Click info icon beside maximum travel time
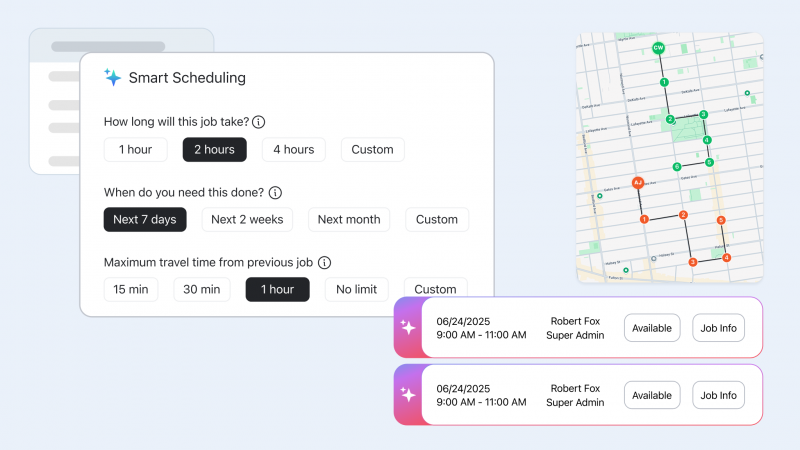 pos(324,263)
